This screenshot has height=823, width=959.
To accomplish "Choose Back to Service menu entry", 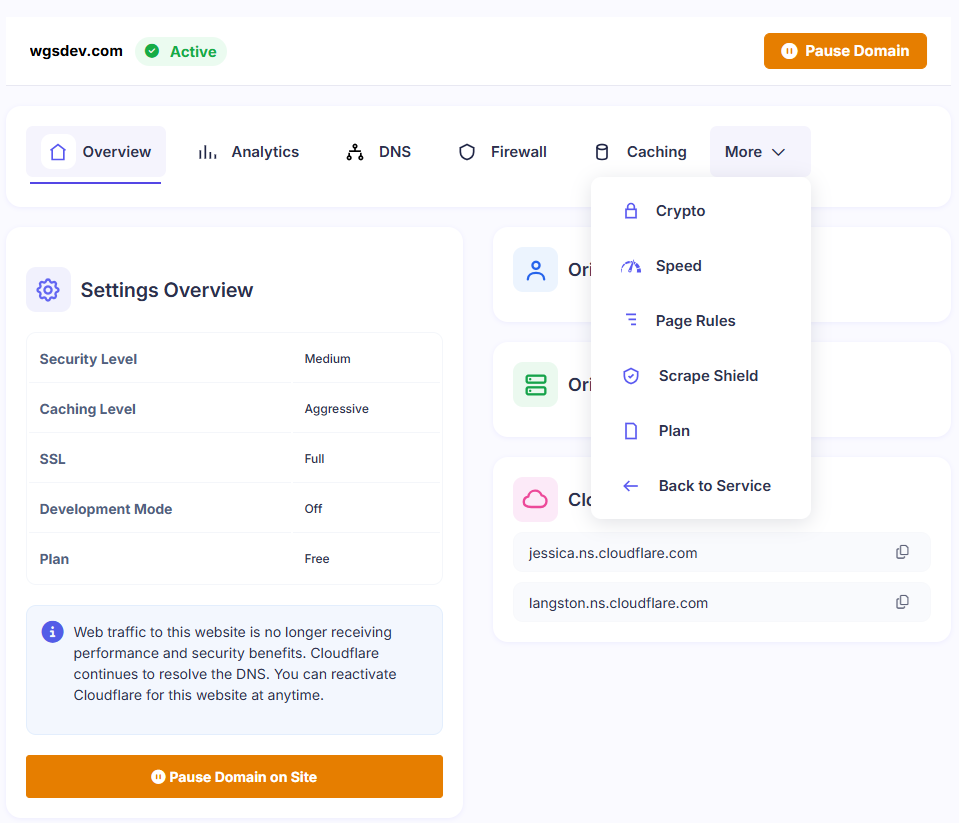I will (x=701, y=486).
